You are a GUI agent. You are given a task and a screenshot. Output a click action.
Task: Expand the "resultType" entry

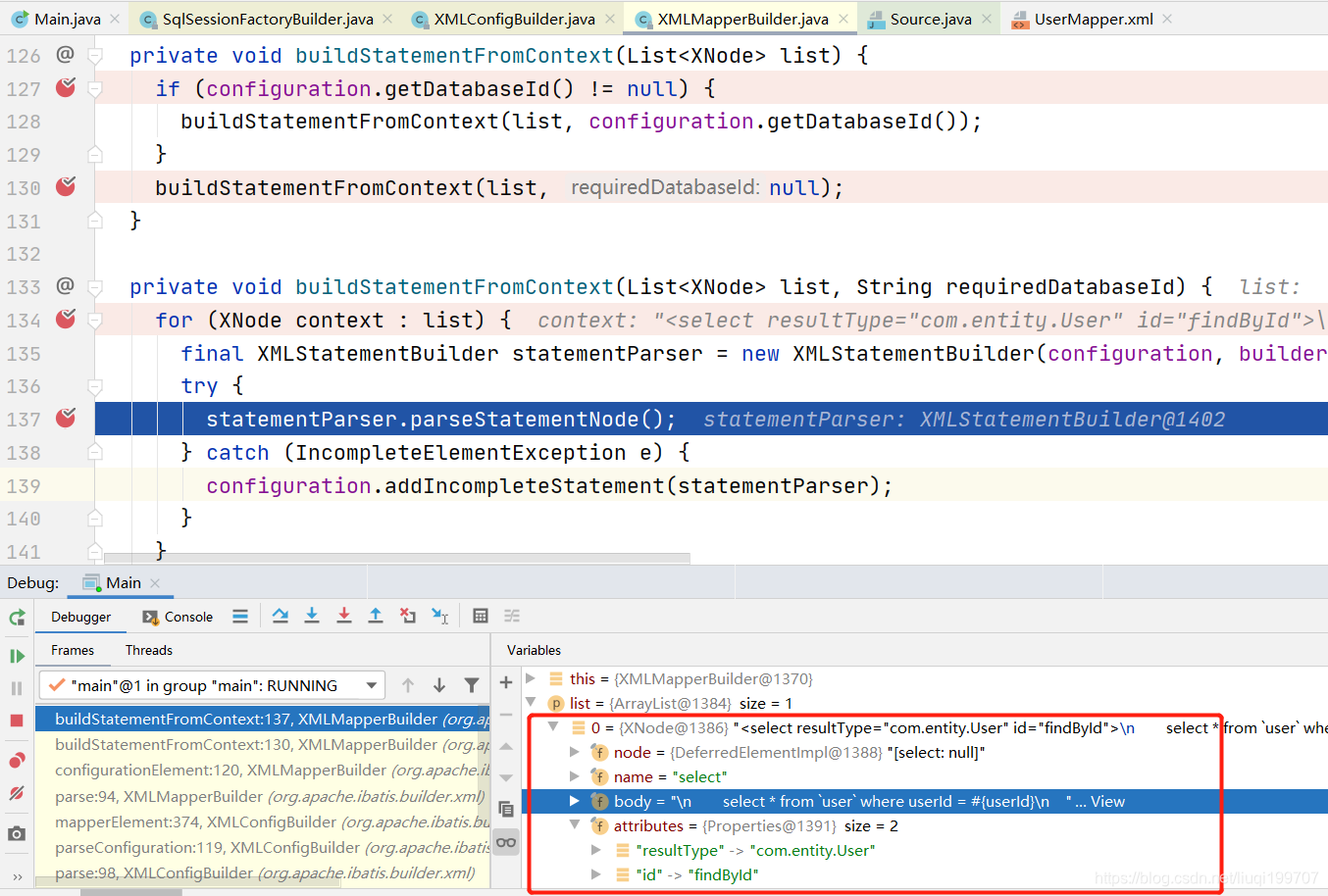coord(596,850)
